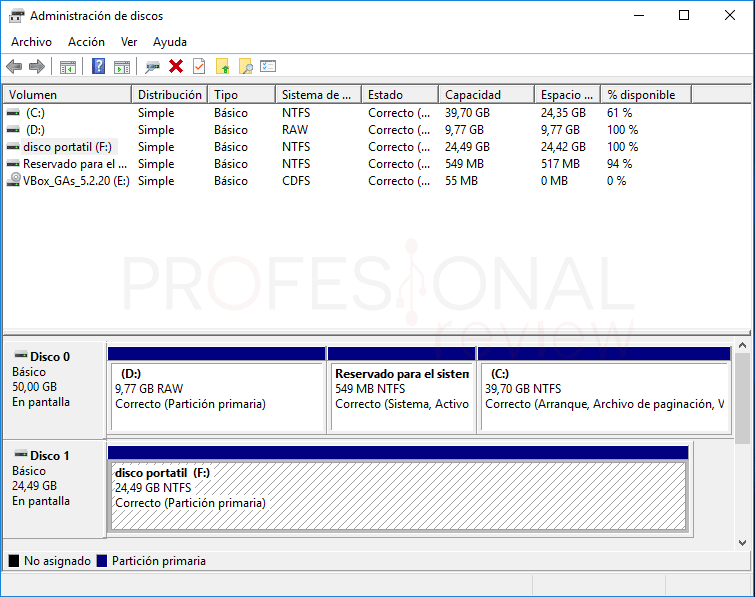Click the CD icon of VBox_GAs_5.2.20 (E:)
This screenshot has height=597, width=755.
pos(14,180)
